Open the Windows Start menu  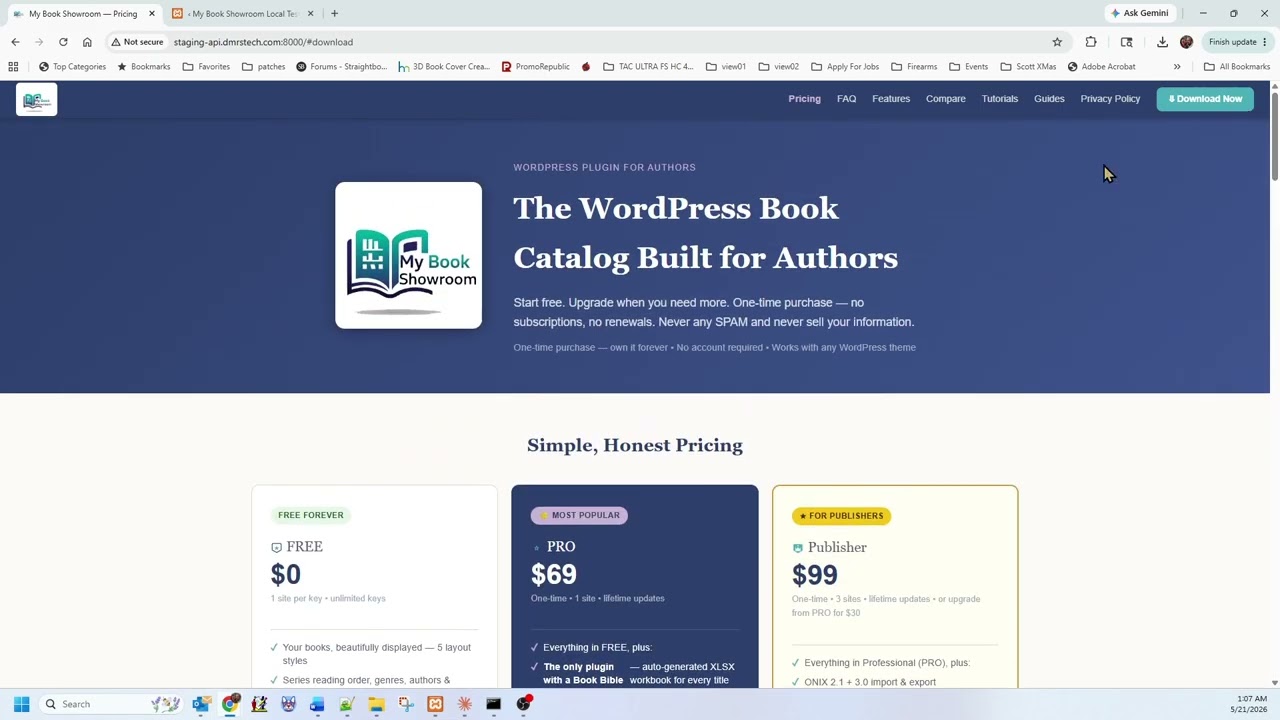click(x=21, y=704)
